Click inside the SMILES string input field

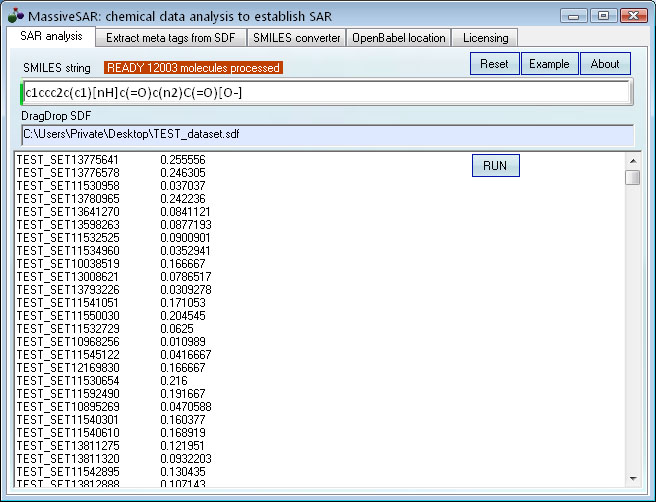[x=325, y=93]
